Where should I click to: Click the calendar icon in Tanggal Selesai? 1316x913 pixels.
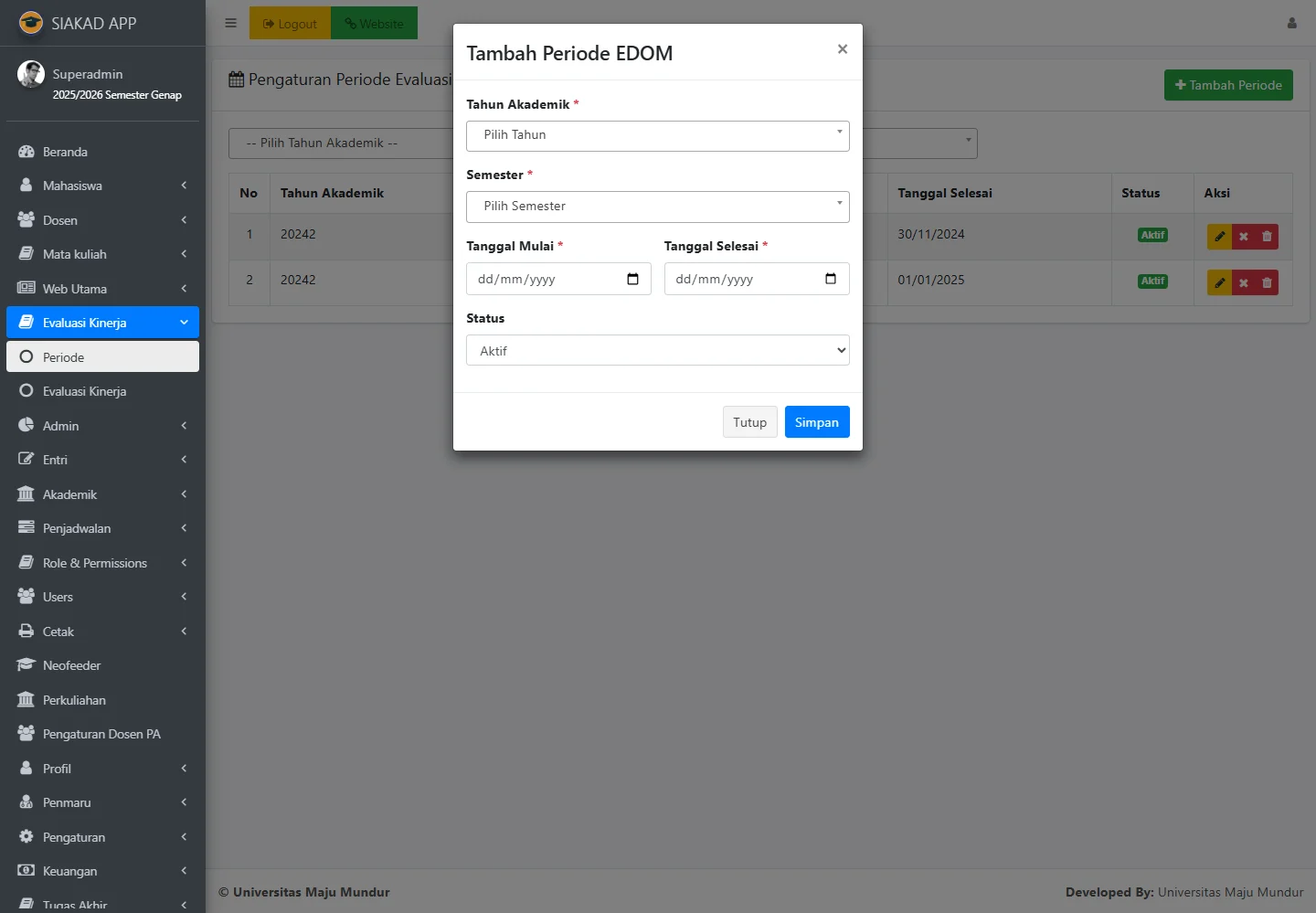pyautogui.click(x=830, y=279)
